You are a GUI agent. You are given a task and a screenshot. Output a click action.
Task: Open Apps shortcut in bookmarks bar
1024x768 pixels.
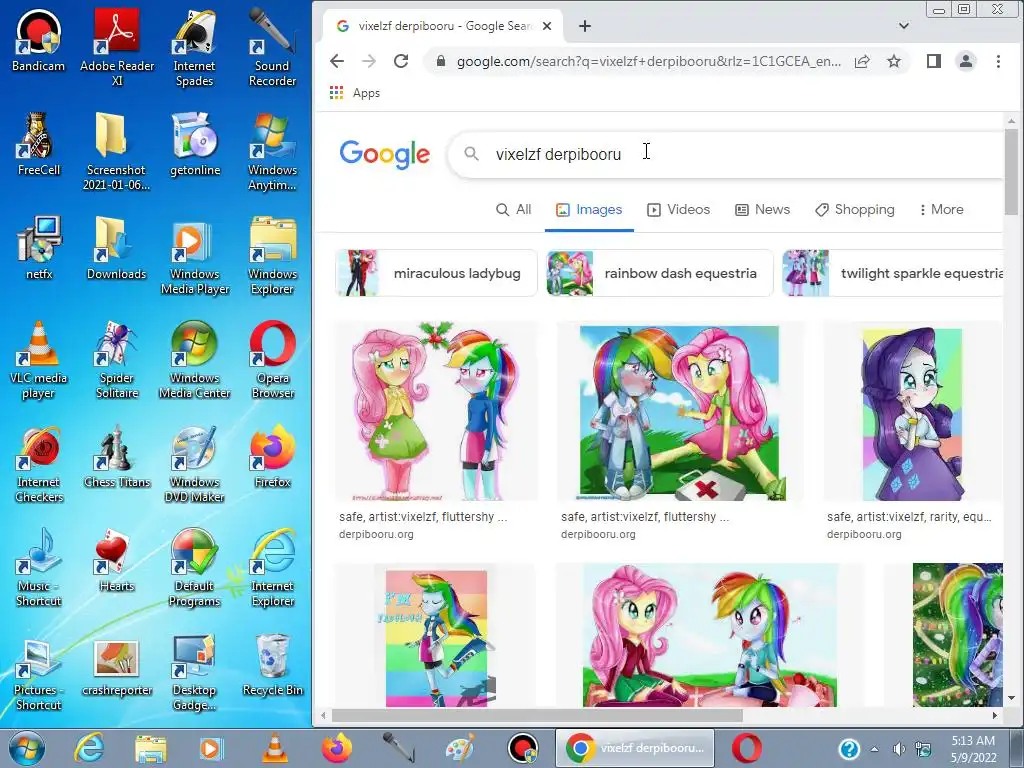pyautogui.click(x=355, y=93)
